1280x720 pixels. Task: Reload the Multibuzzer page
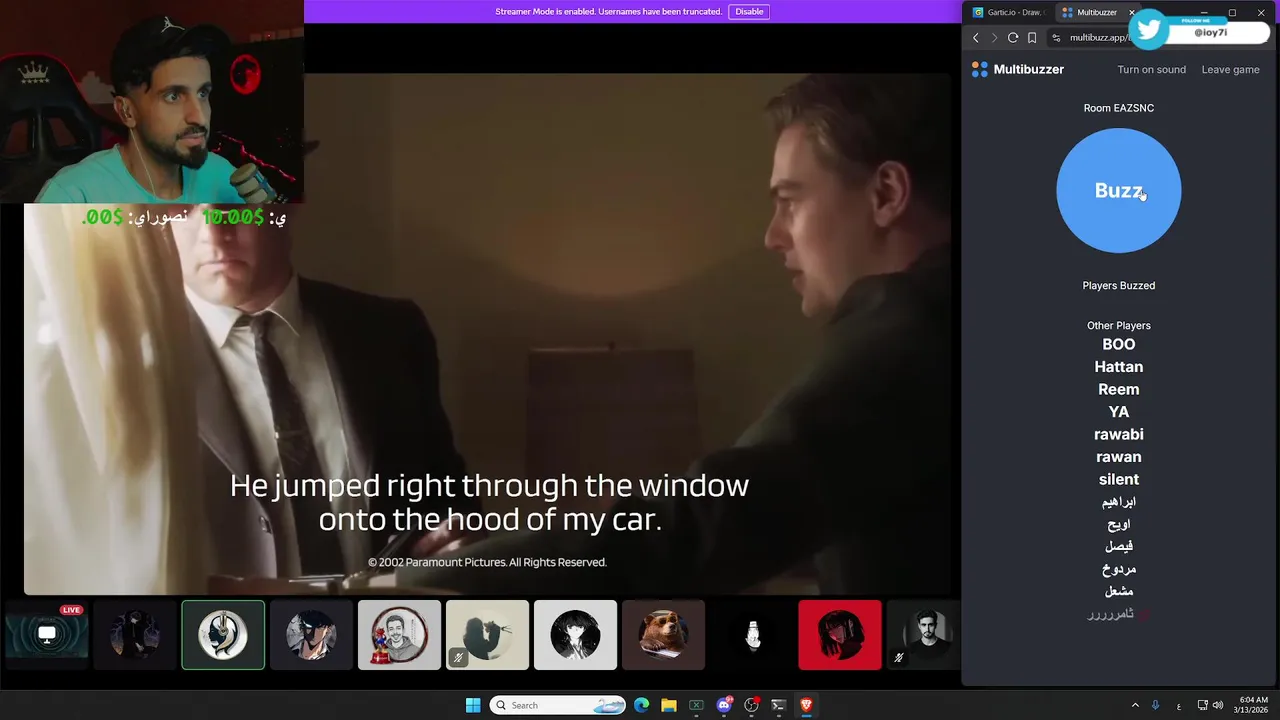[1013, 38]
